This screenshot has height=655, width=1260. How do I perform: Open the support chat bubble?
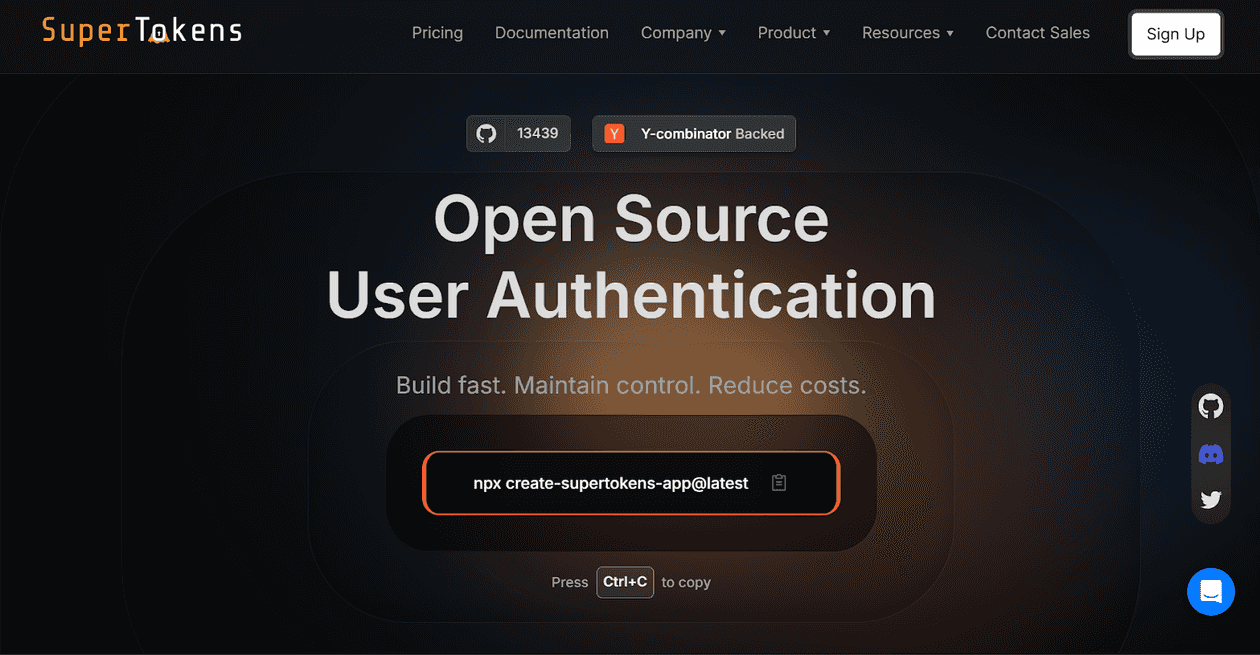[x=1211, y=591]
